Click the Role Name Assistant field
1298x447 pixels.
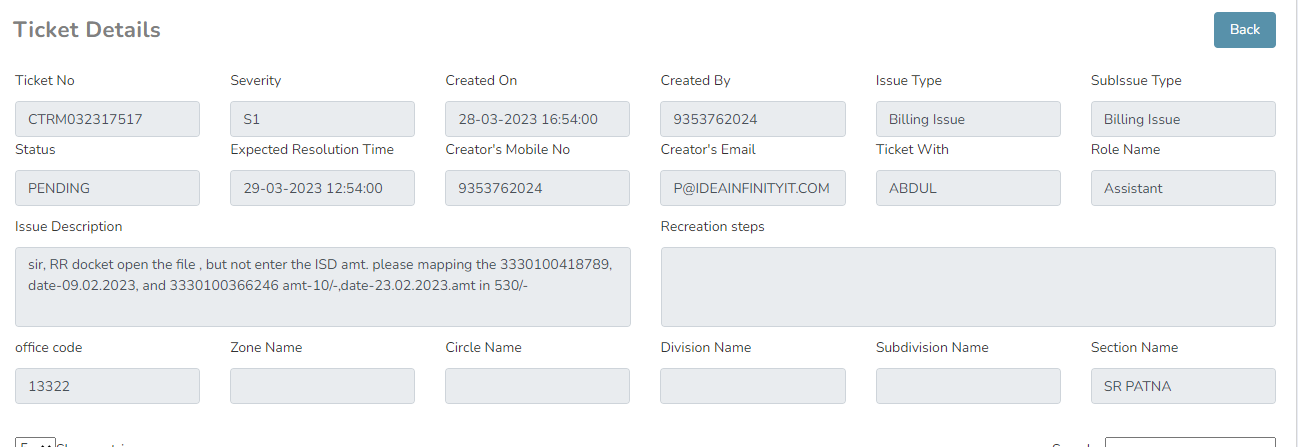(1182, 188)
